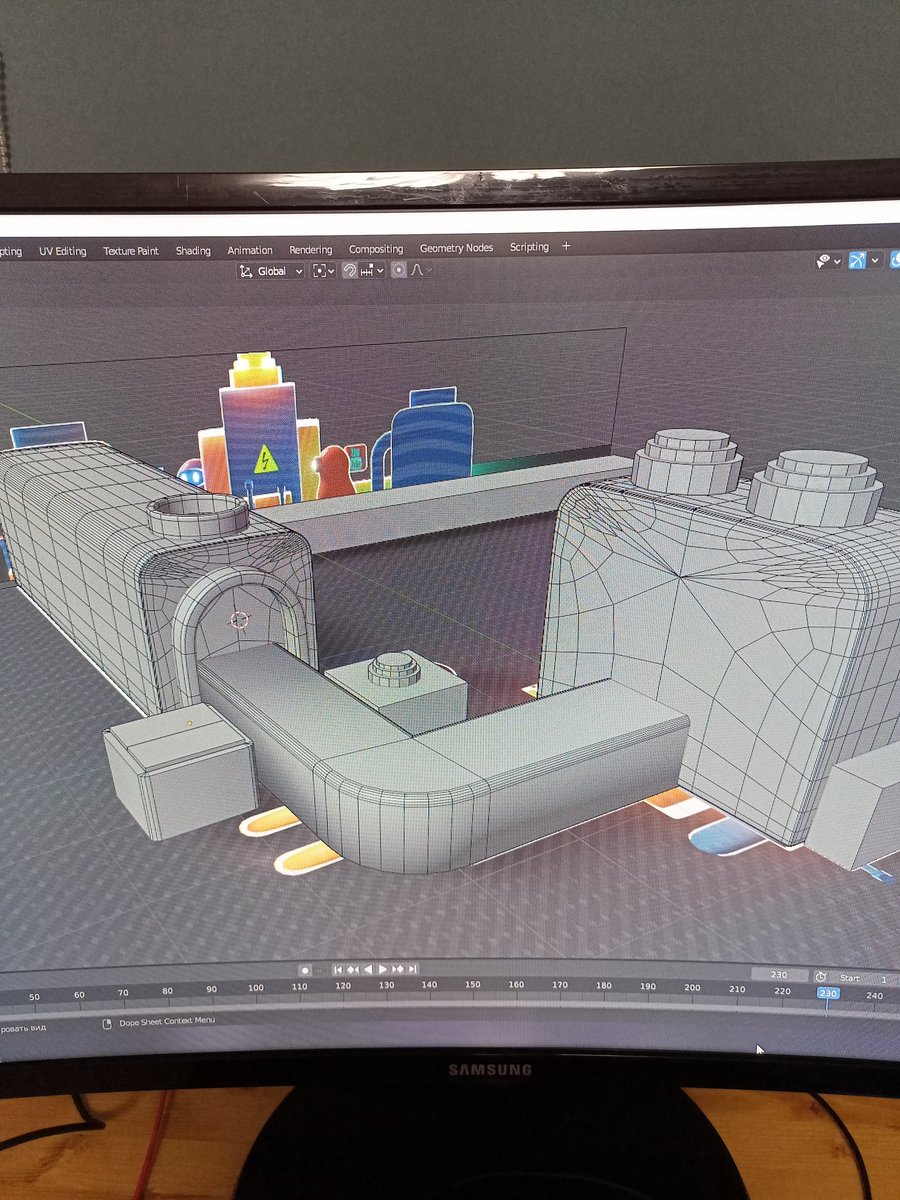The height and width of the screenshot is (1200, 900).
Task: Switch to the Compositing workspace
Action: 376,249
